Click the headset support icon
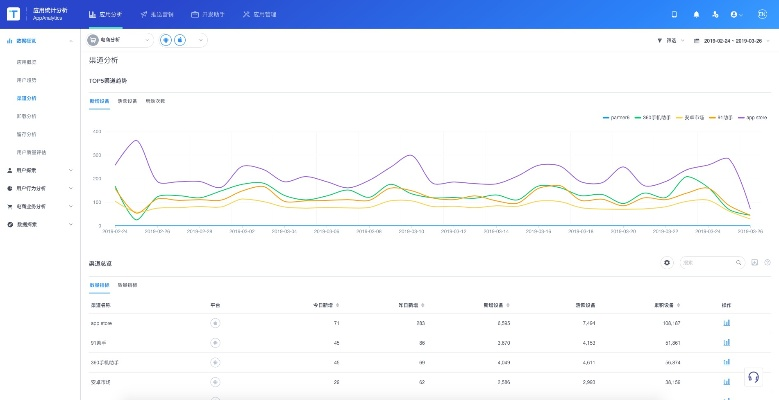Viewport: 779px width, 400px height. click(752, 377)
